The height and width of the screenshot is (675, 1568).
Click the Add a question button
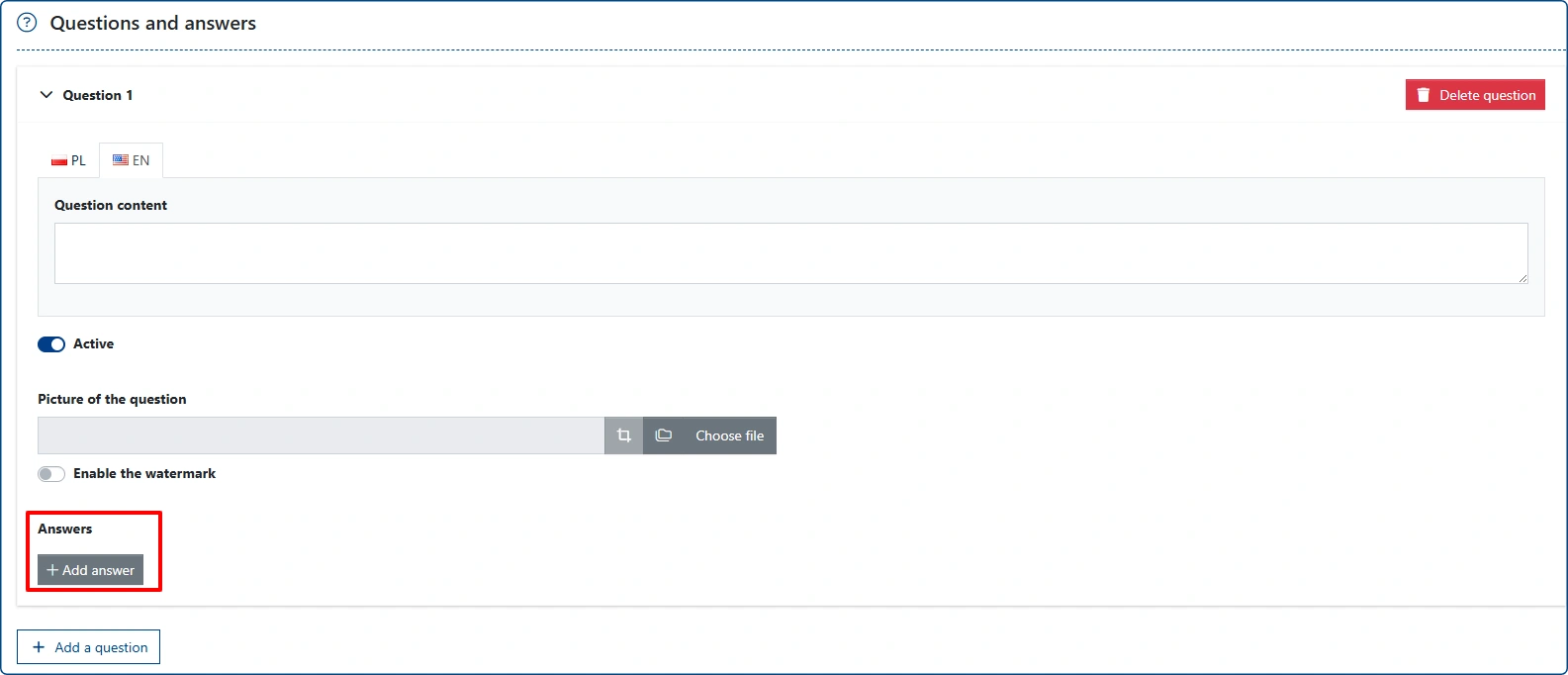click(88, 647)
